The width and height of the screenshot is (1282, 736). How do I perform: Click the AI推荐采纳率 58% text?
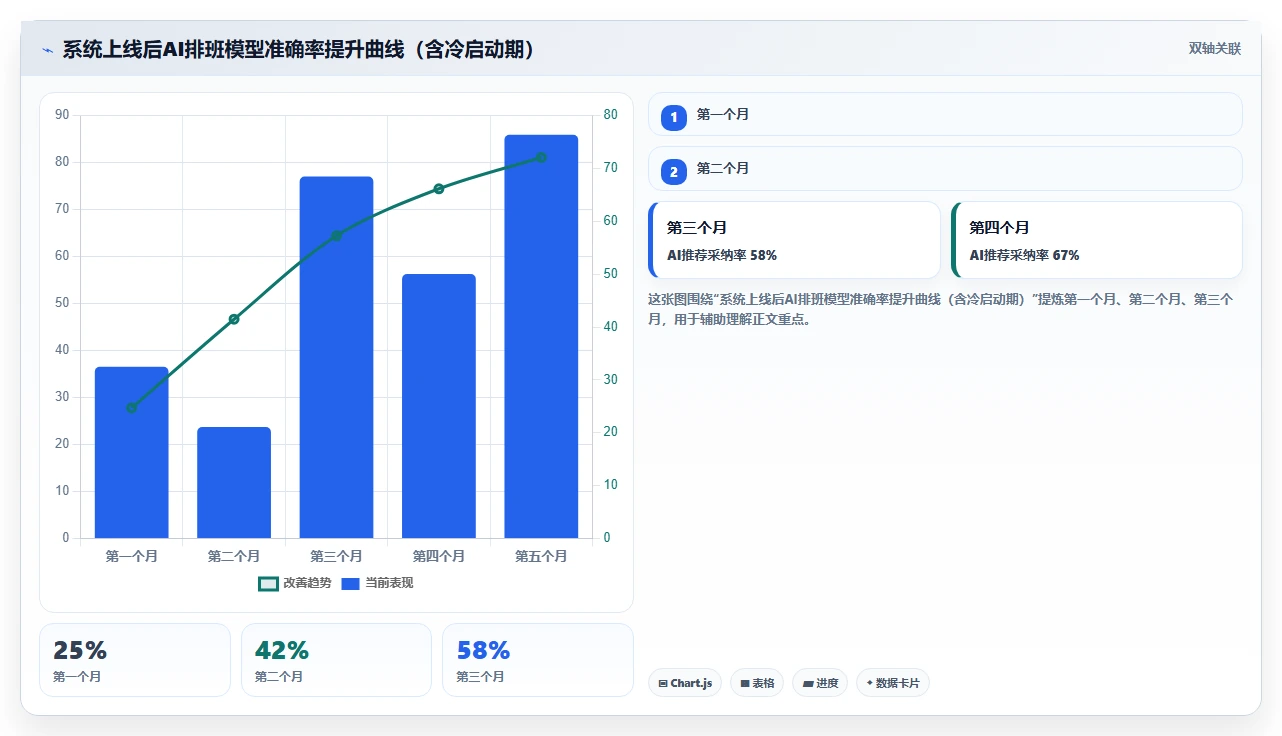[x=722, y=255]
